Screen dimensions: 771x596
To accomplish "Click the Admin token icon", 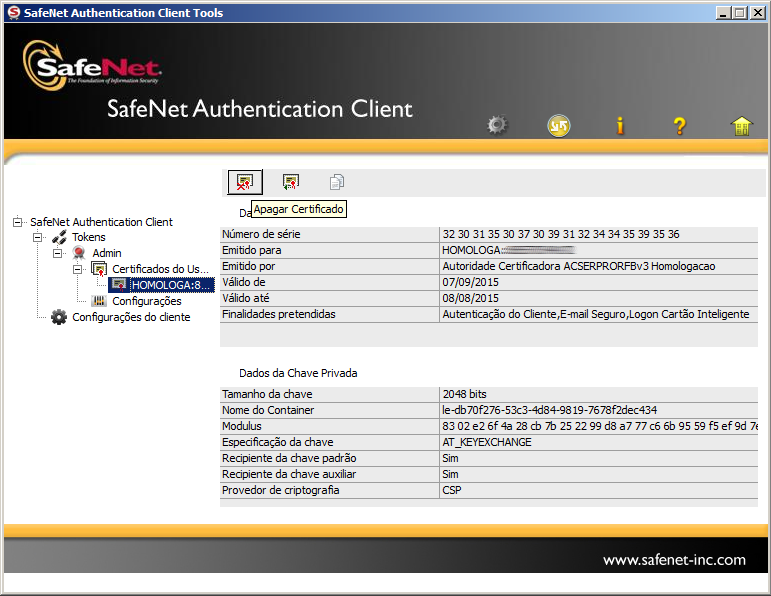I will pyautogui.click(x=79, y=253).
